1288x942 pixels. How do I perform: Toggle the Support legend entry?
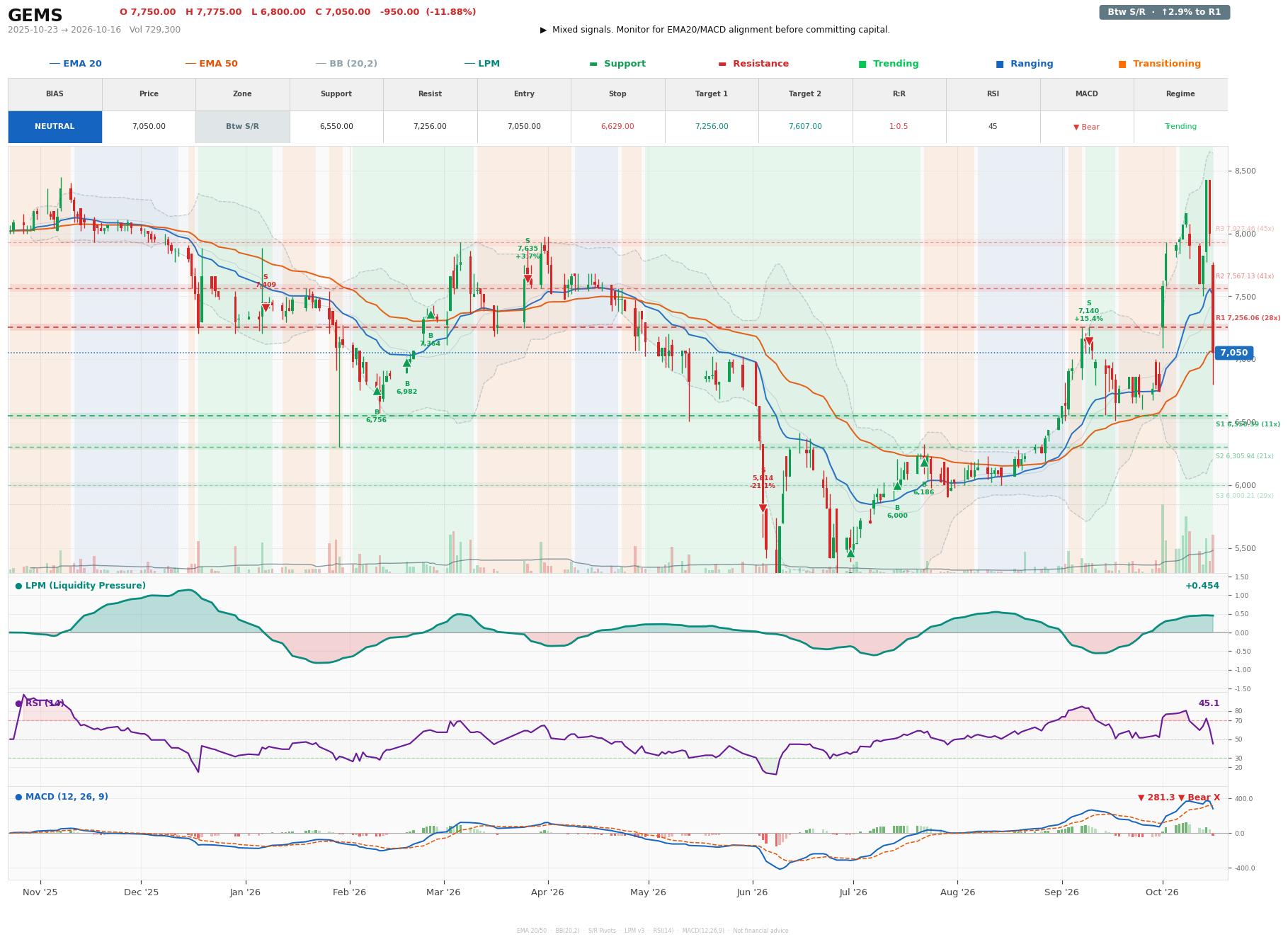(x=617, y=64)
